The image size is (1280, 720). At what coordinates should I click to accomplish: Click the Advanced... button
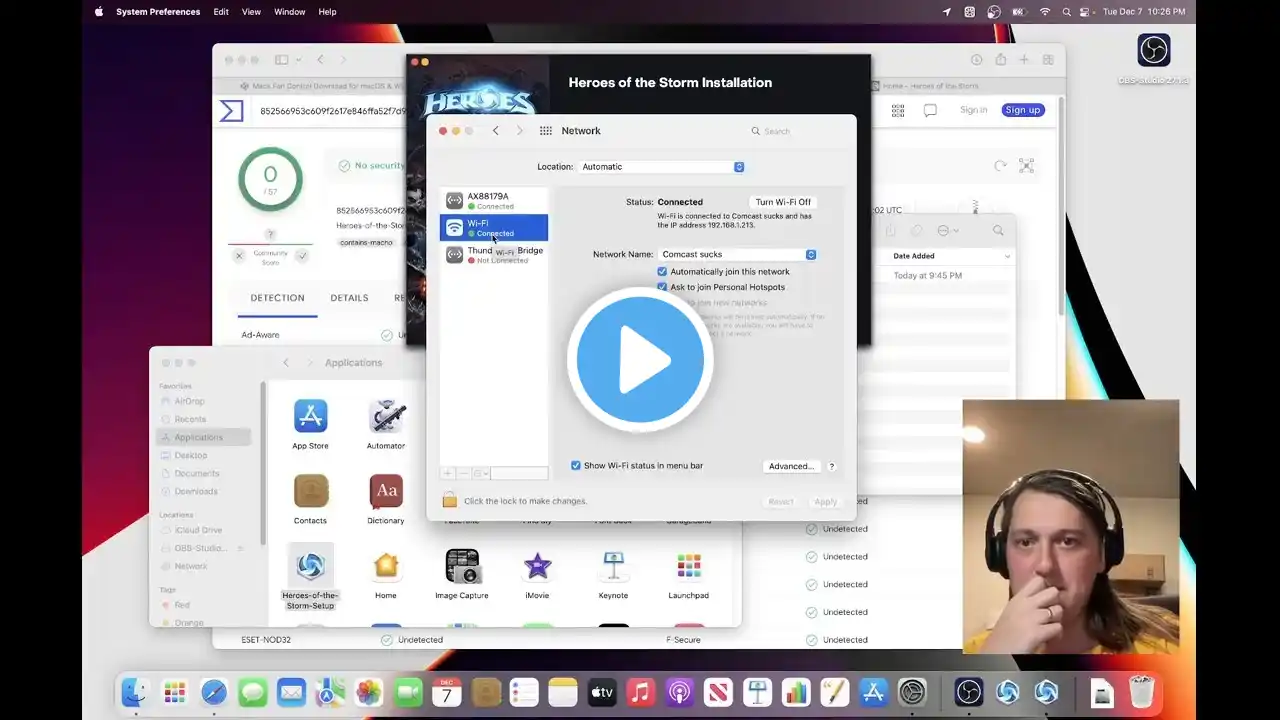click(x=791, y=466)
